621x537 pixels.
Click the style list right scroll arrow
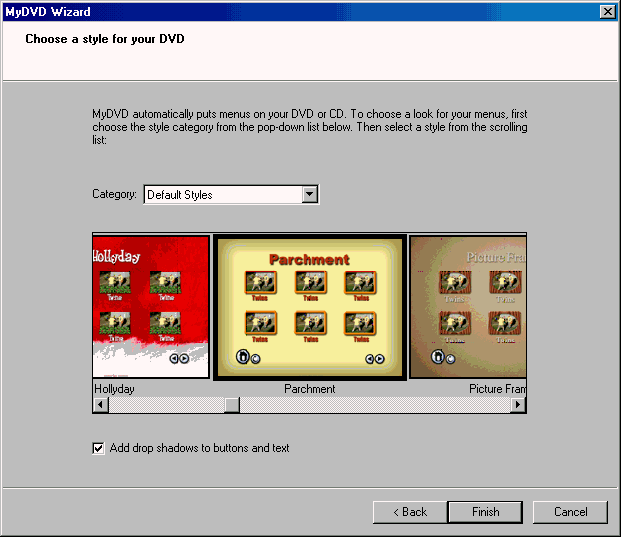pyautogui.click(x=518, y=405)
